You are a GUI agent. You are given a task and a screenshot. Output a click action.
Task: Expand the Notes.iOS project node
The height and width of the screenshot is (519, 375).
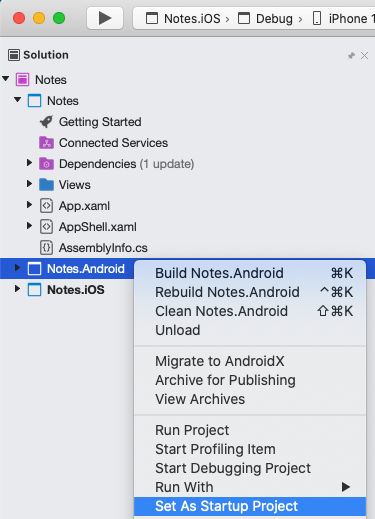pyautogui.click(x=17, y=289)
